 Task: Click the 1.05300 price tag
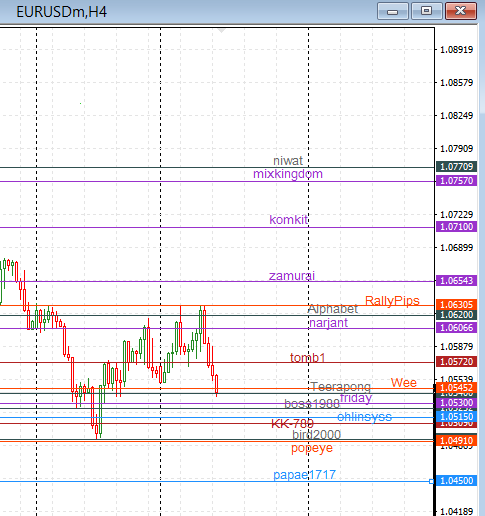456,403
